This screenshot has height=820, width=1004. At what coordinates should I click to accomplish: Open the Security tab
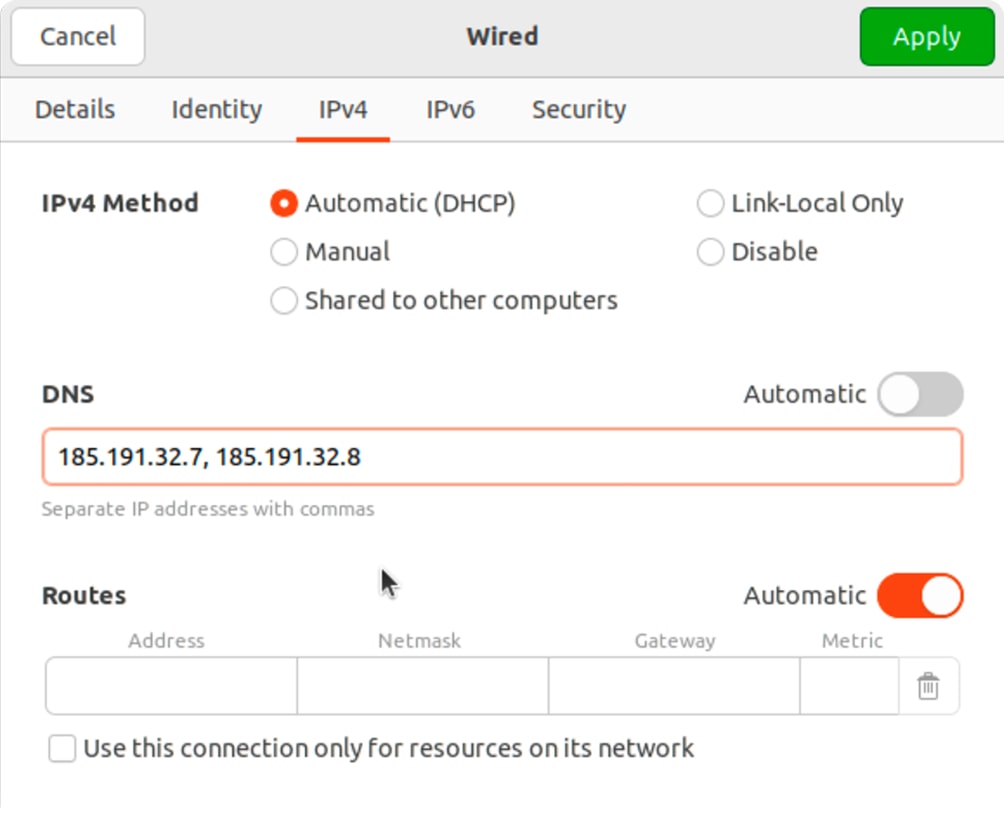pyautogui.click(x=578, y=110)
